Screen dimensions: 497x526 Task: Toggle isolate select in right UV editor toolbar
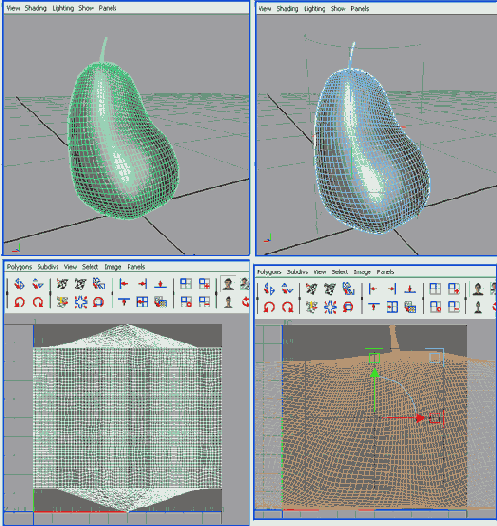(435, 289)
